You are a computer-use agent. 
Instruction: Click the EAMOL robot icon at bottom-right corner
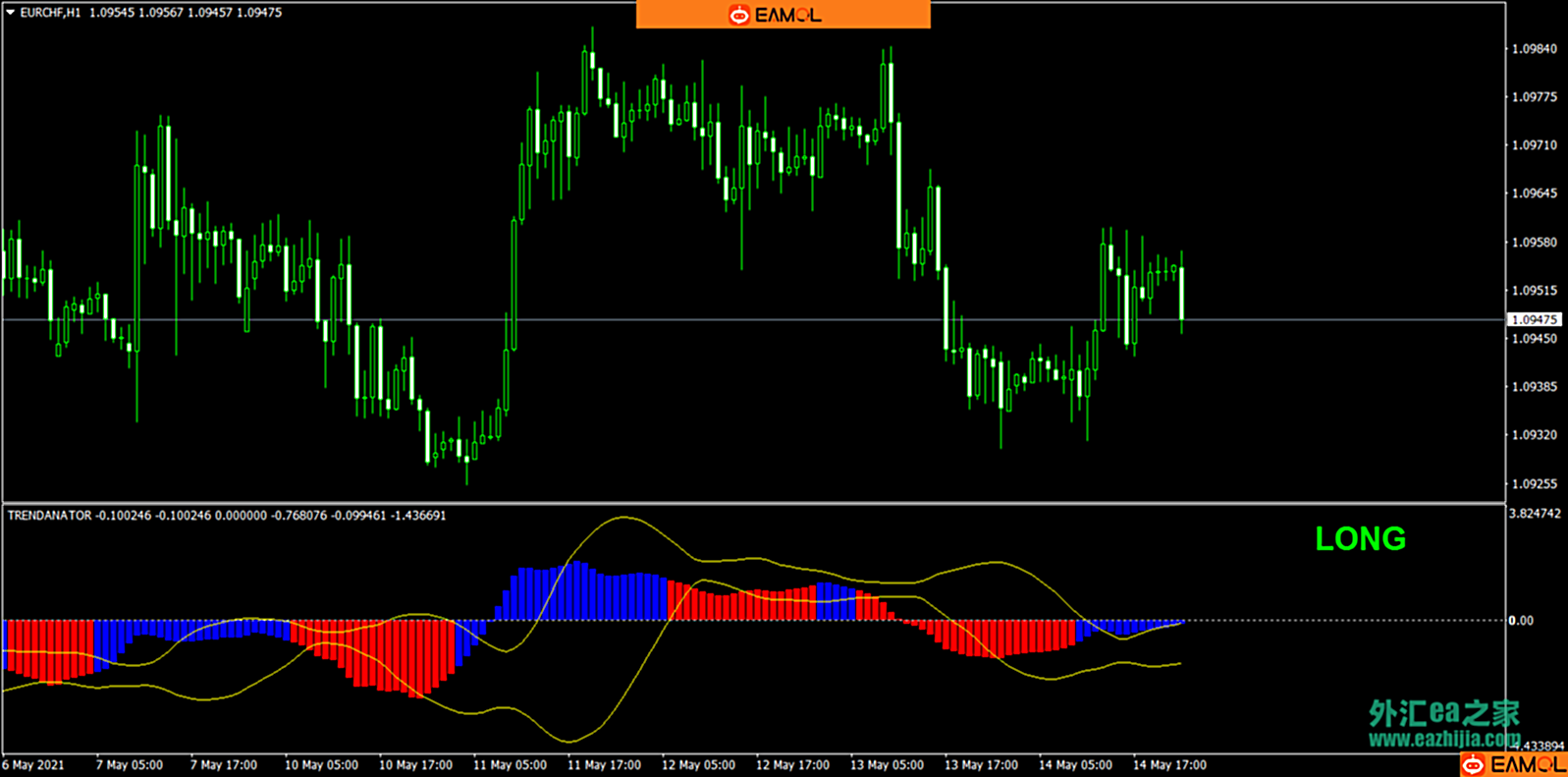1473,765
